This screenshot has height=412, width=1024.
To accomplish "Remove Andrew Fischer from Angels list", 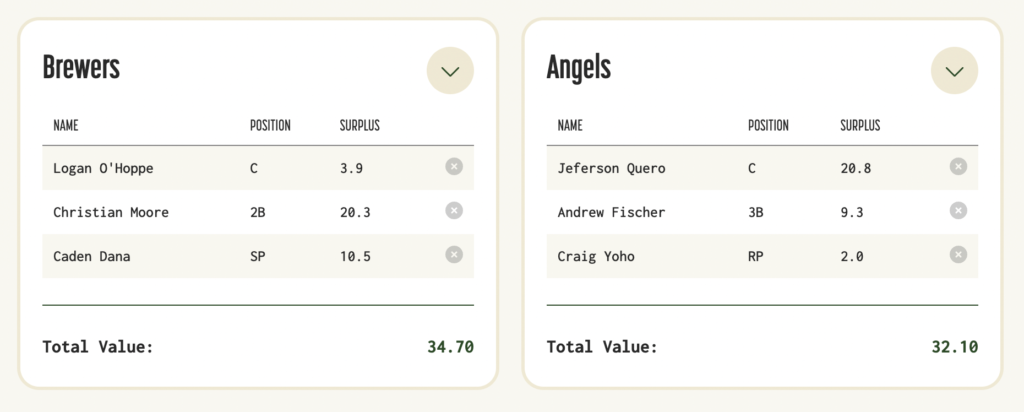I will pos(958,211).
